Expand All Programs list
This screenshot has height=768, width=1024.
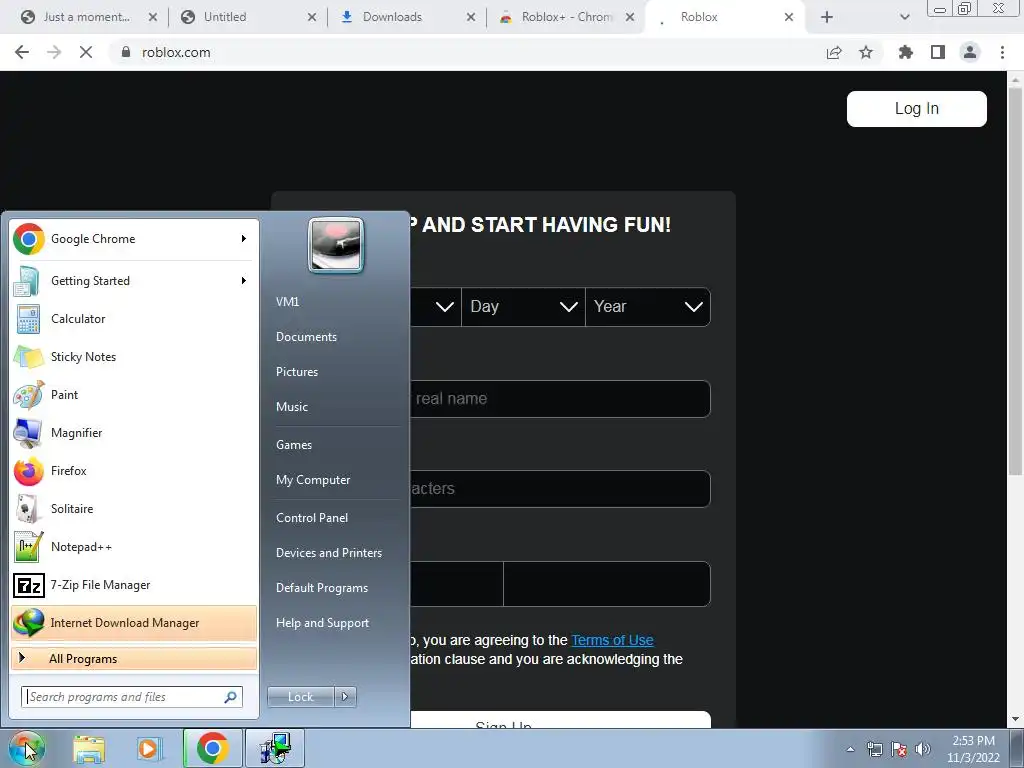(134, 658)
